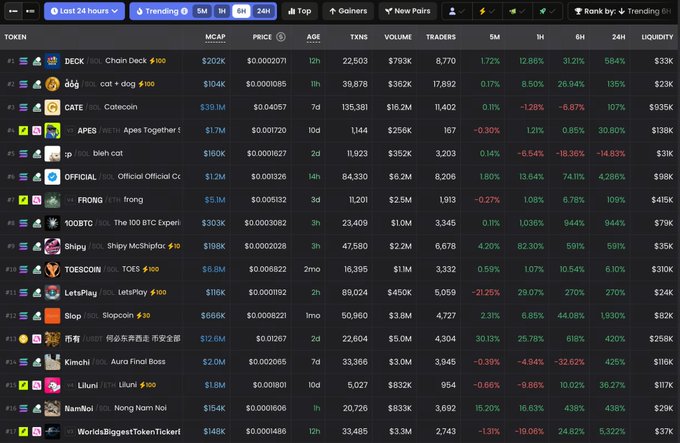Screen dimensions: 680x443
Task: Click market cap $39.1M for CATE
Action: [x=212, y=107]
